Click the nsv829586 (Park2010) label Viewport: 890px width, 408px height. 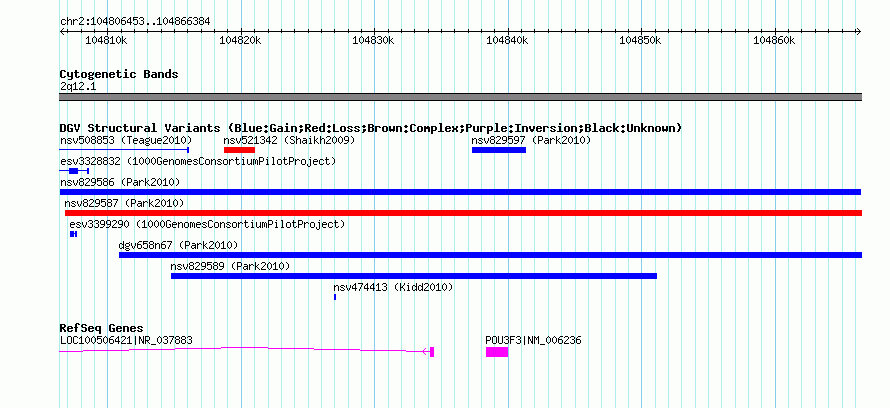[120, 182]
